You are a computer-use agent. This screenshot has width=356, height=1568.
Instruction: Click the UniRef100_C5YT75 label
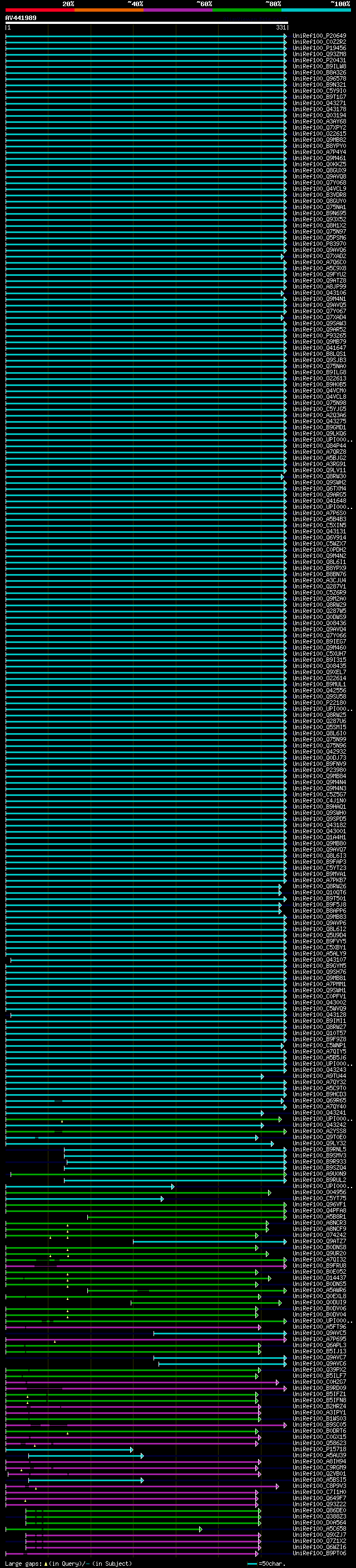[319, 1199]
